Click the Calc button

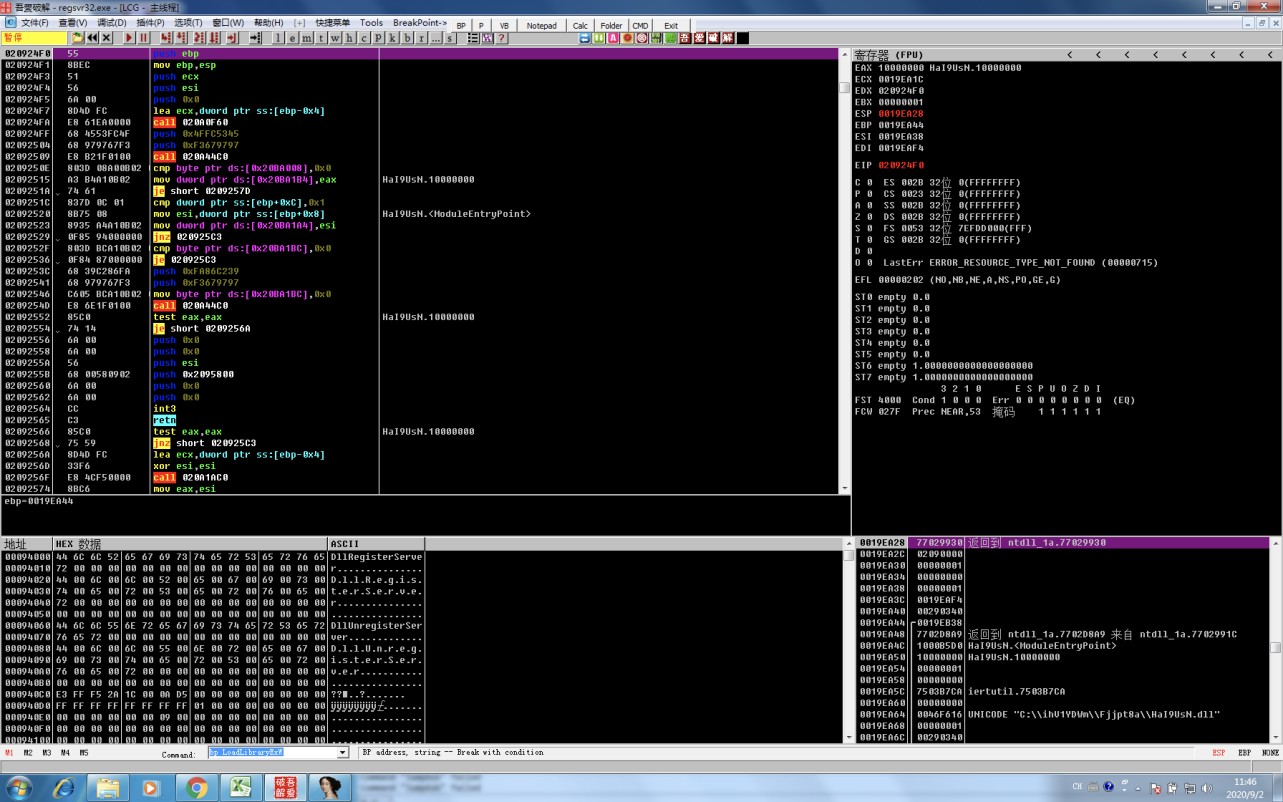point(580,25)
